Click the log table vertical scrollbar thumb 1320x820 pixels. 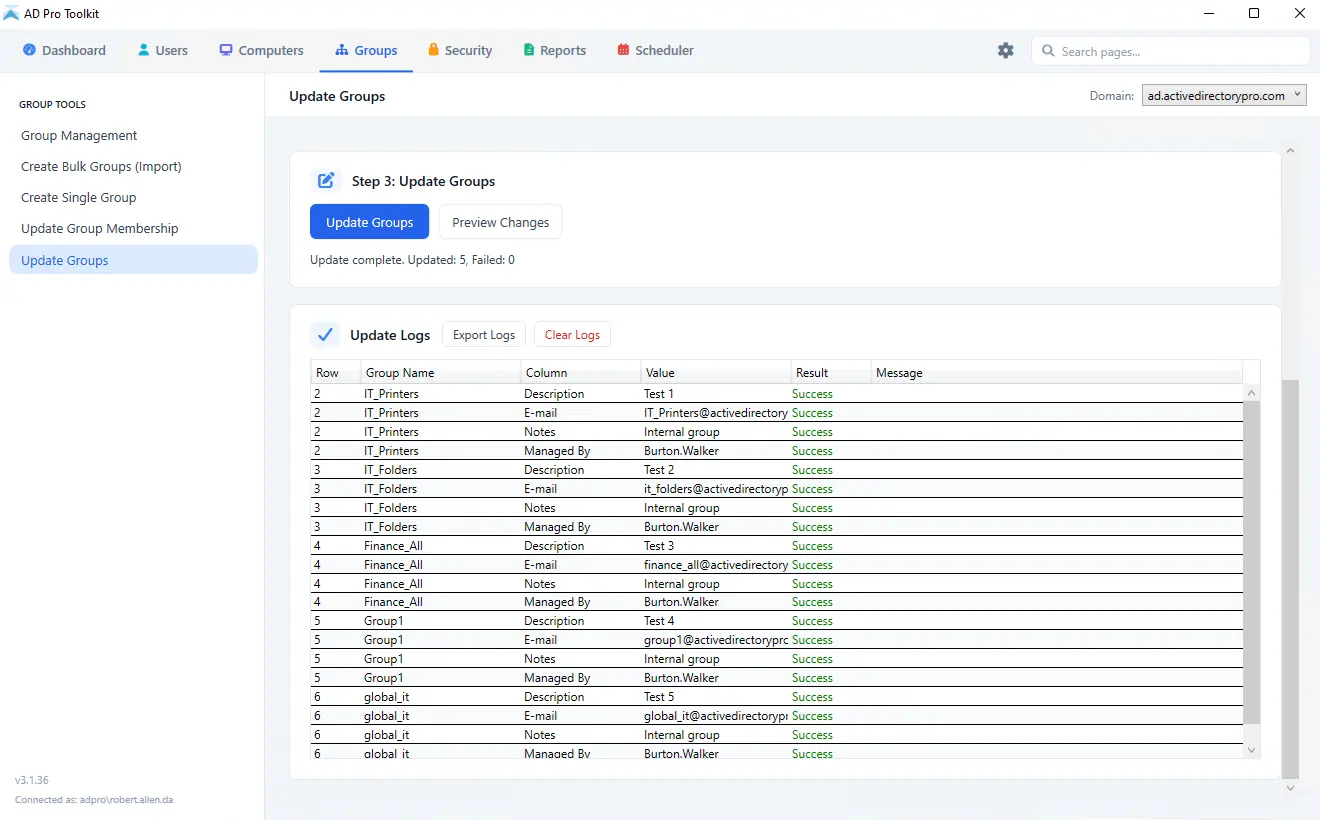[x=1251, y=563]
